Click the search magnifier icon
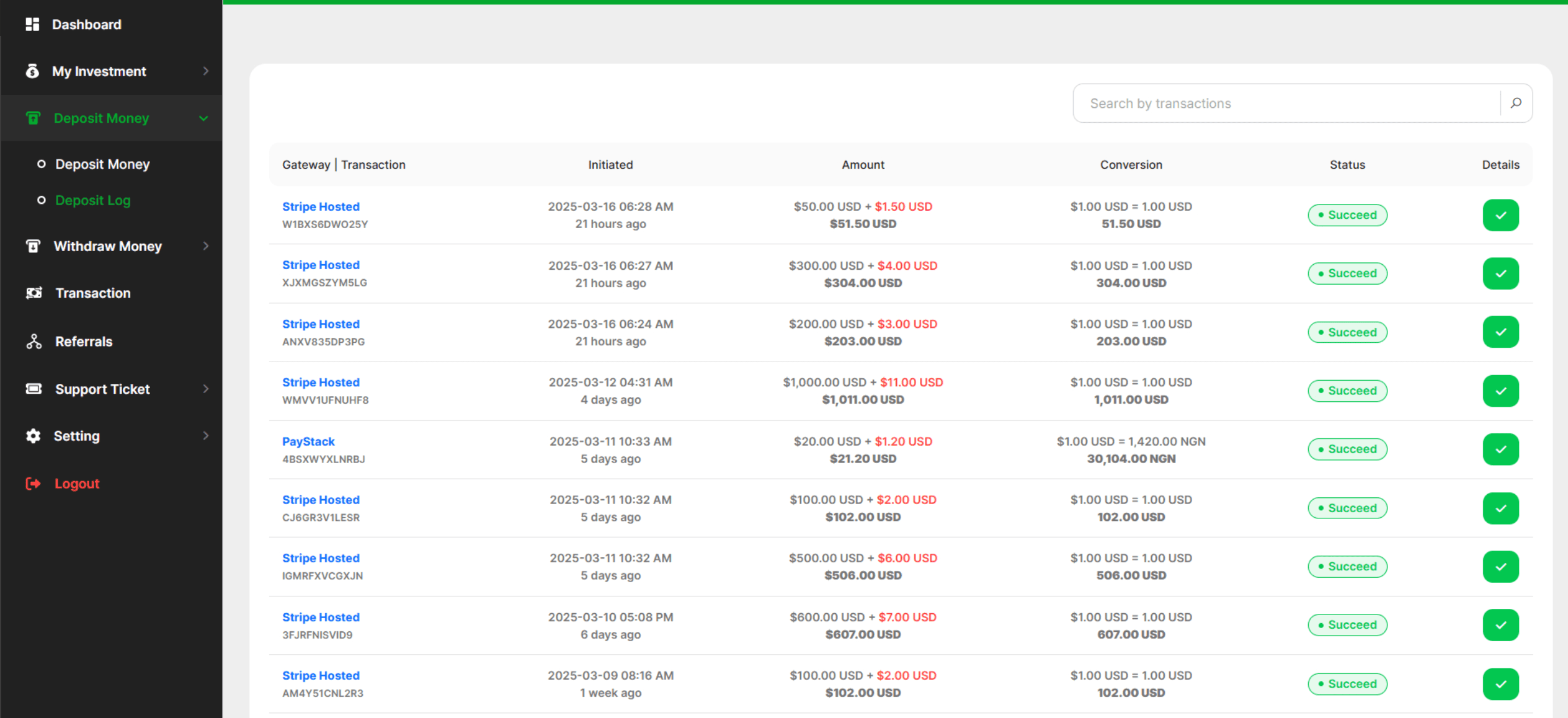Image resolution: width=1568 pixels, height=718 pixels. (x=1516, y=103)
